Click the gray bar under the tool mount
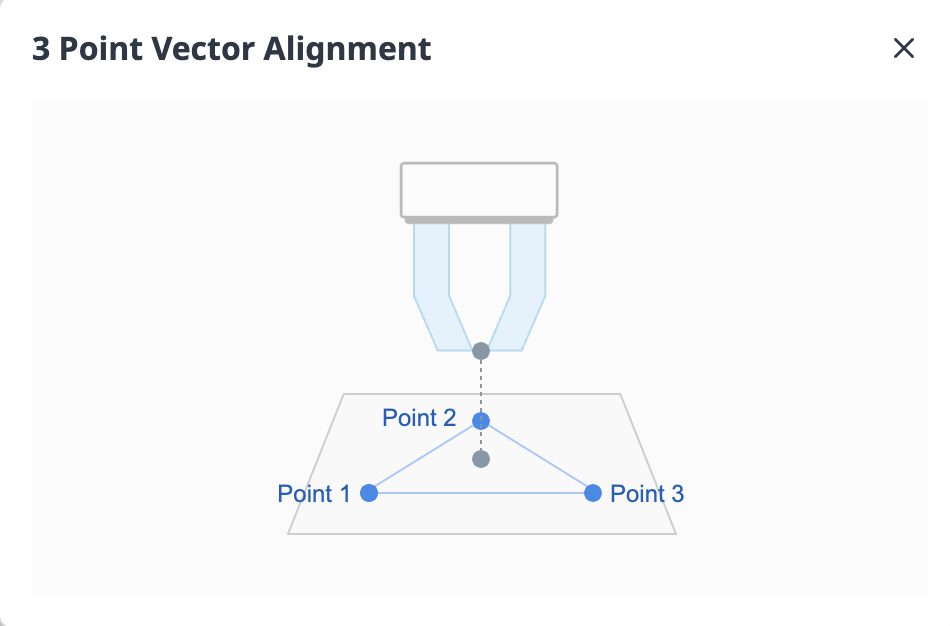 479,219
